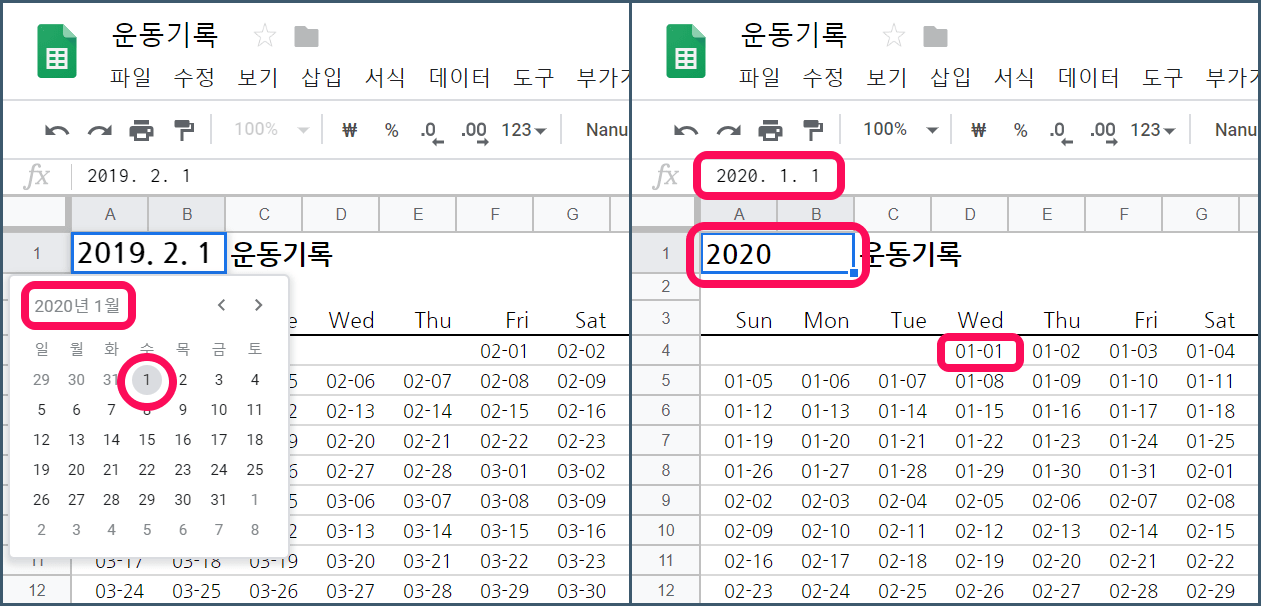Screen dimensions: 1261x606
Task: Apply the ₩ currency format in the right toolbar
Action: coord(979,130)
